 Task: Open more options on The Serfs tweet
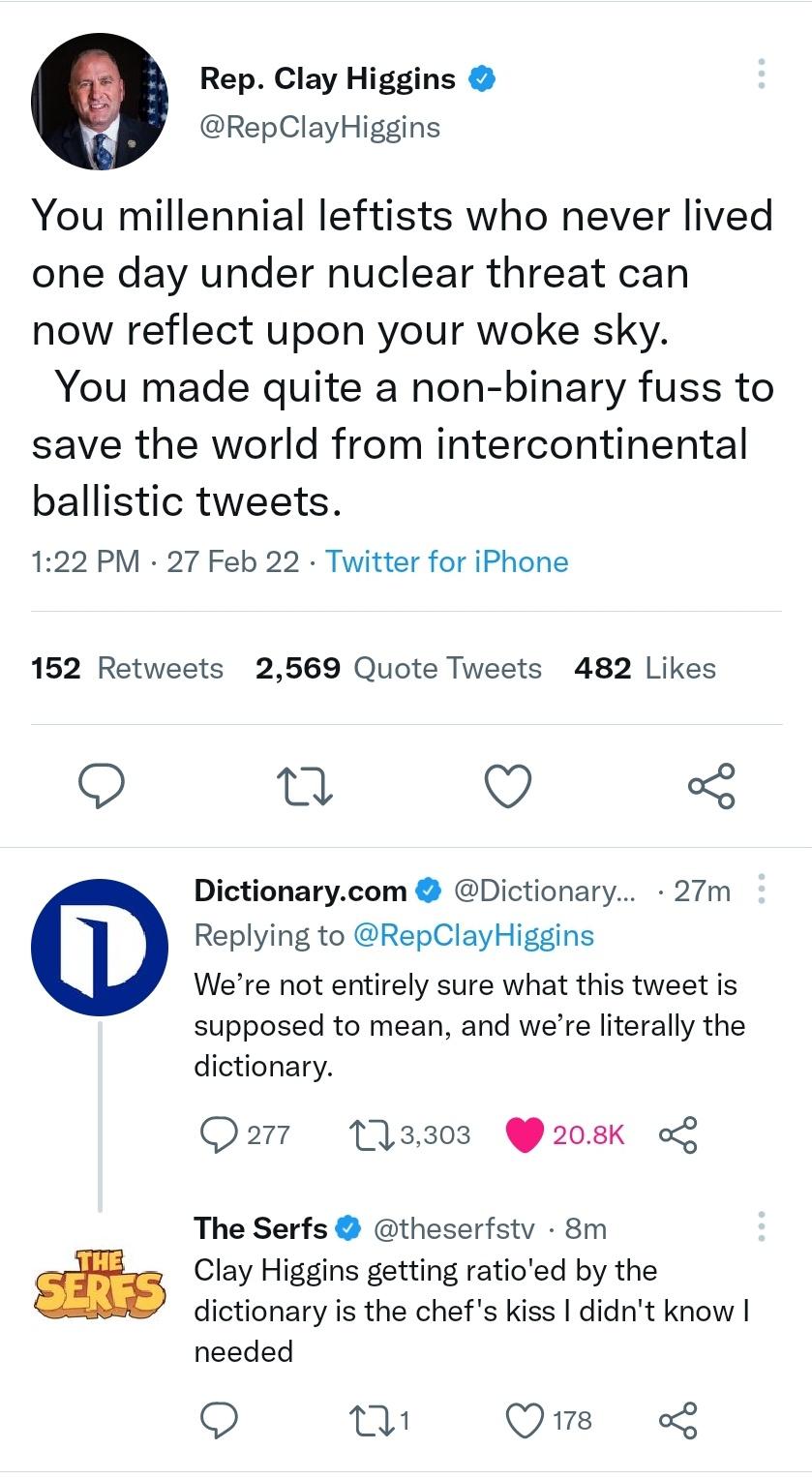[x=761, y=1227]
